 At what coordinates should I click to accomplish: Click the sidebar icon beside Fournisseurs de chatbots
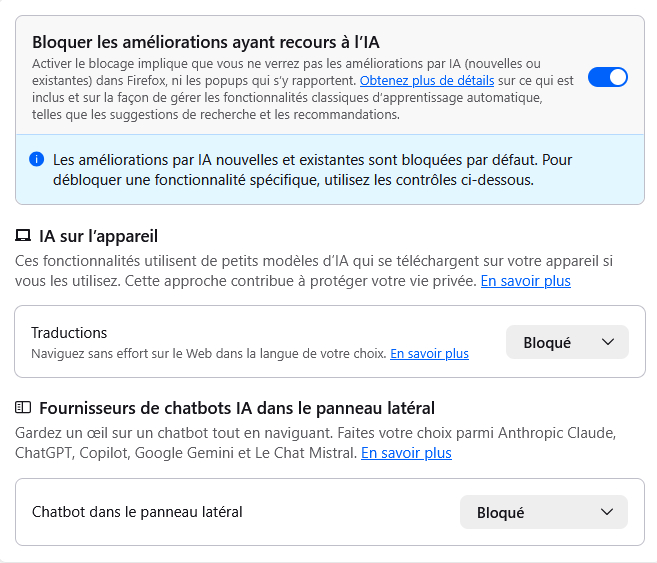(x=23, y=407)
